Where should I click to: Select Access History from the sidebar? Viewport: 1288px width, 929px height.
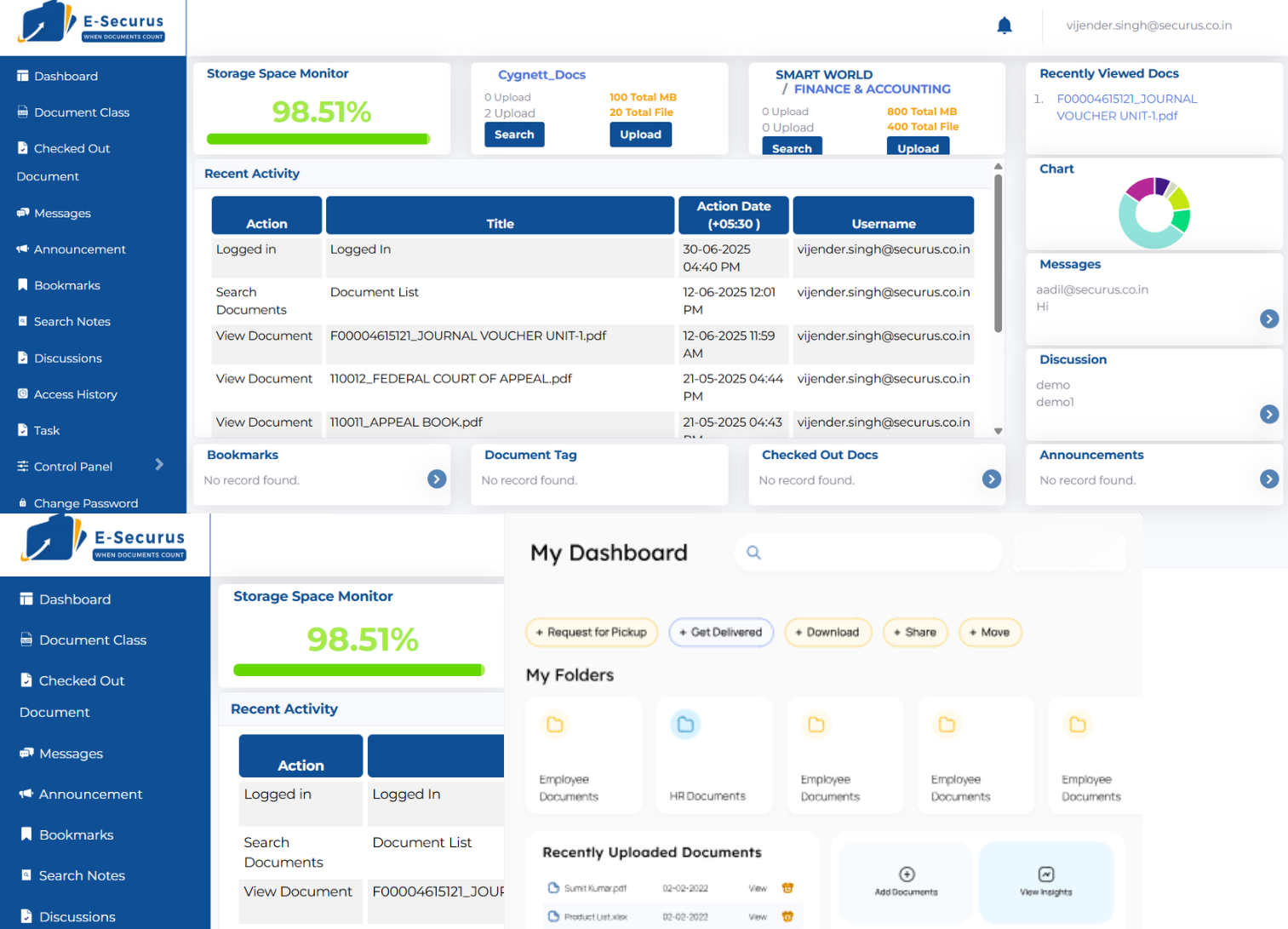[x=75, y=394]
